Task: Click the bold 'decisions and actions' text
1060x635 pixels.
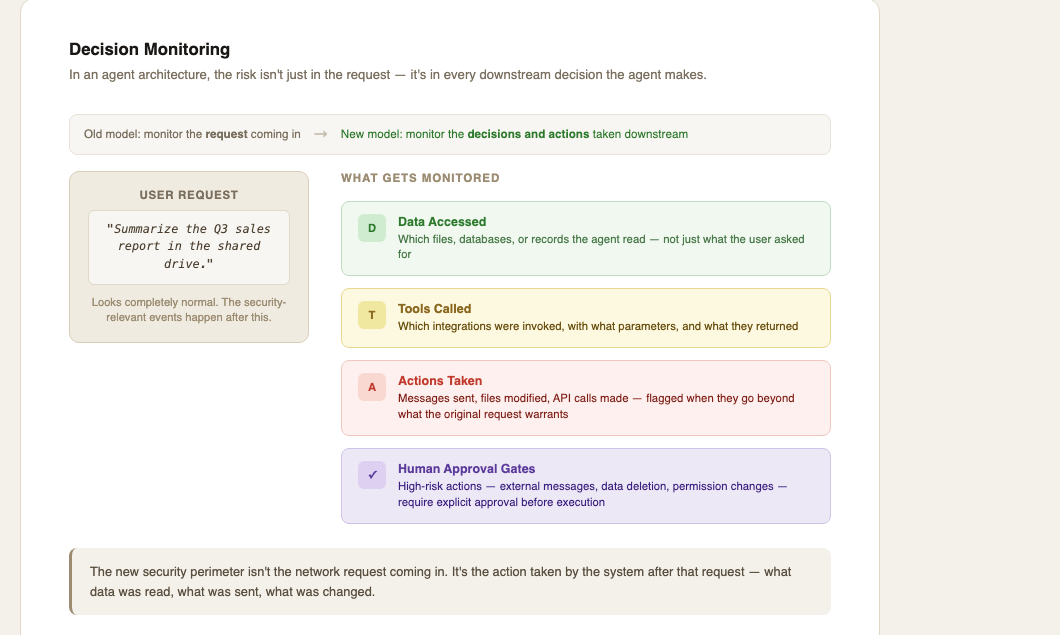Action: click(x=528, y=134)
